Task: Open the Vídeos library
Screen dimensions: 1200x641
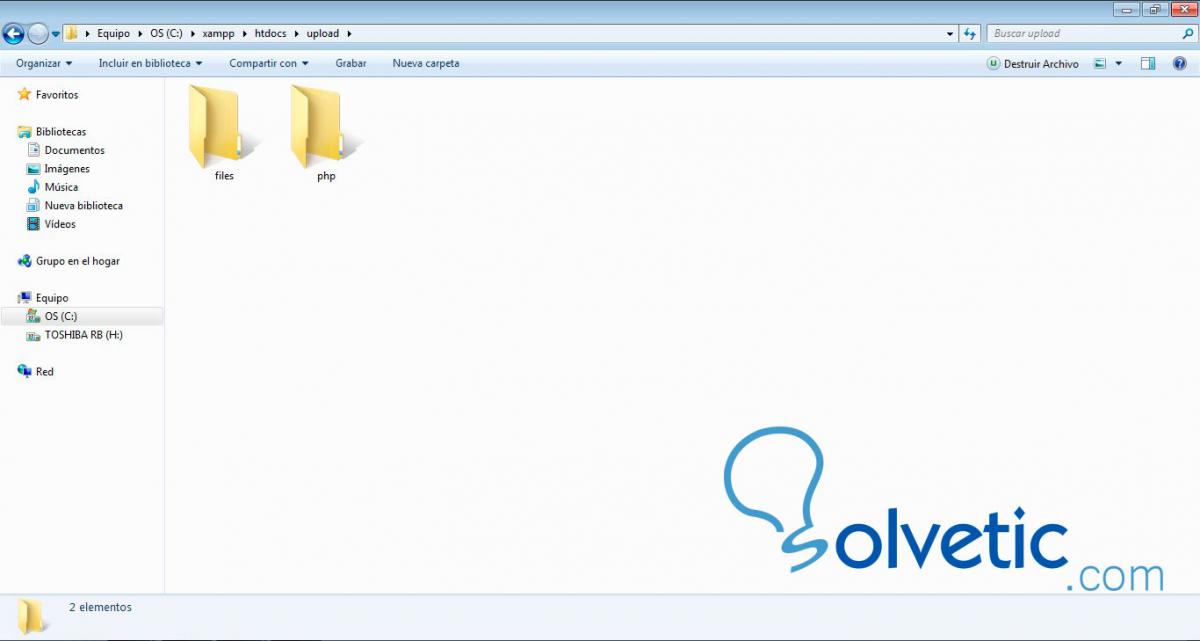Action: 51,224
